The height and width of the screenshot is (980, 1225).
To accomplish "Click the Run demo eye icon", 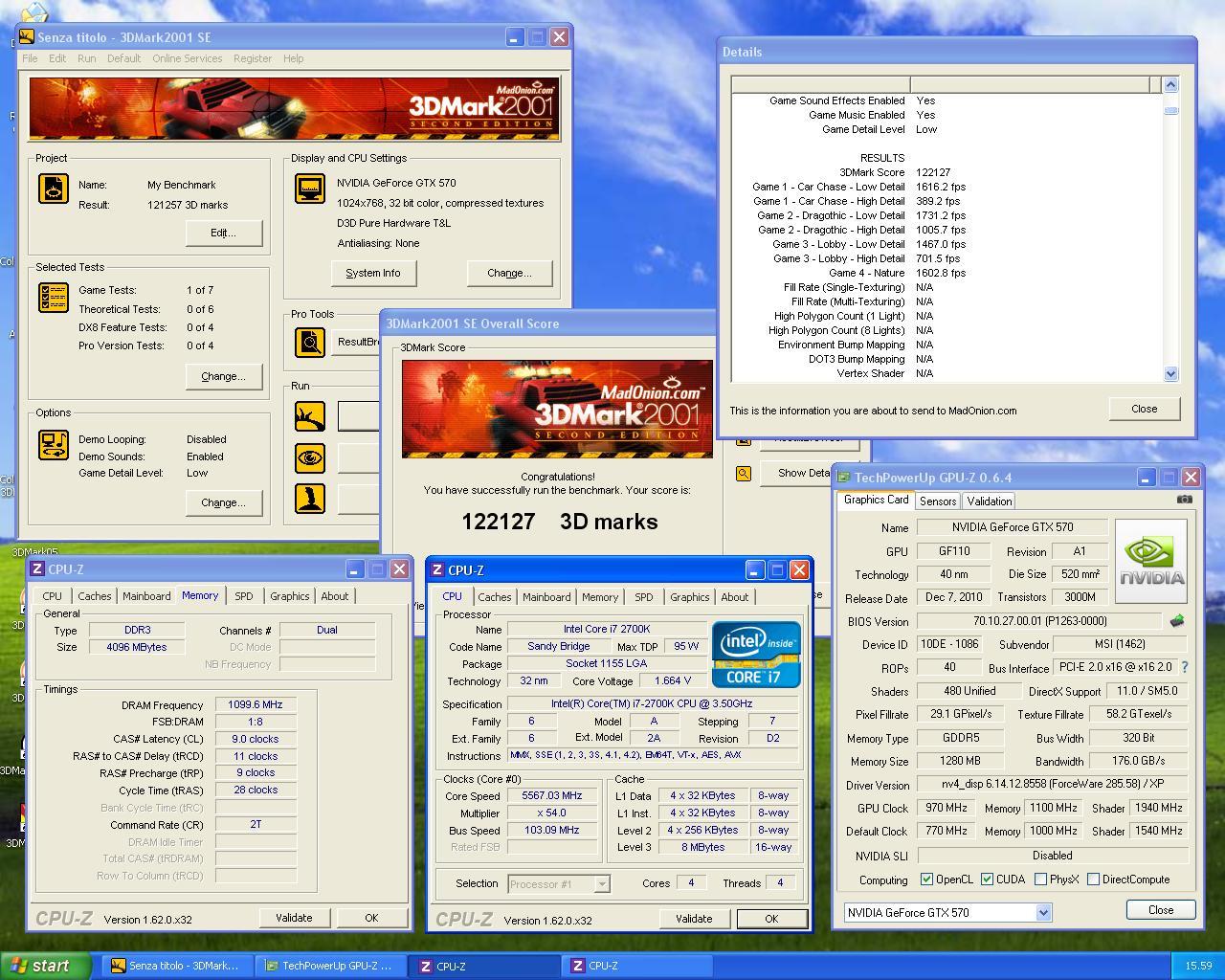I will pyautogui.click(x=310, y=457).
